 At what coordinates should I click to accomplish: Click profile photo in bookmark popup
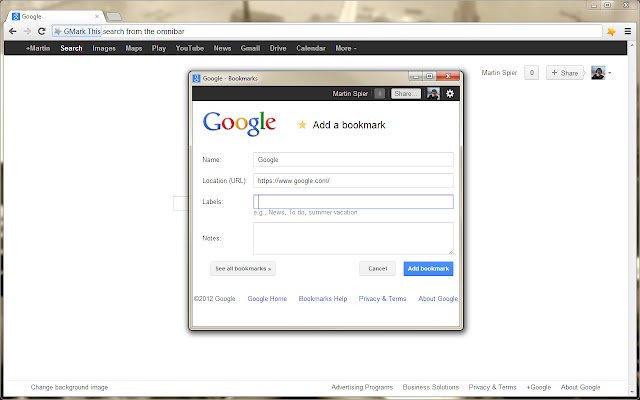click(433, 93)
